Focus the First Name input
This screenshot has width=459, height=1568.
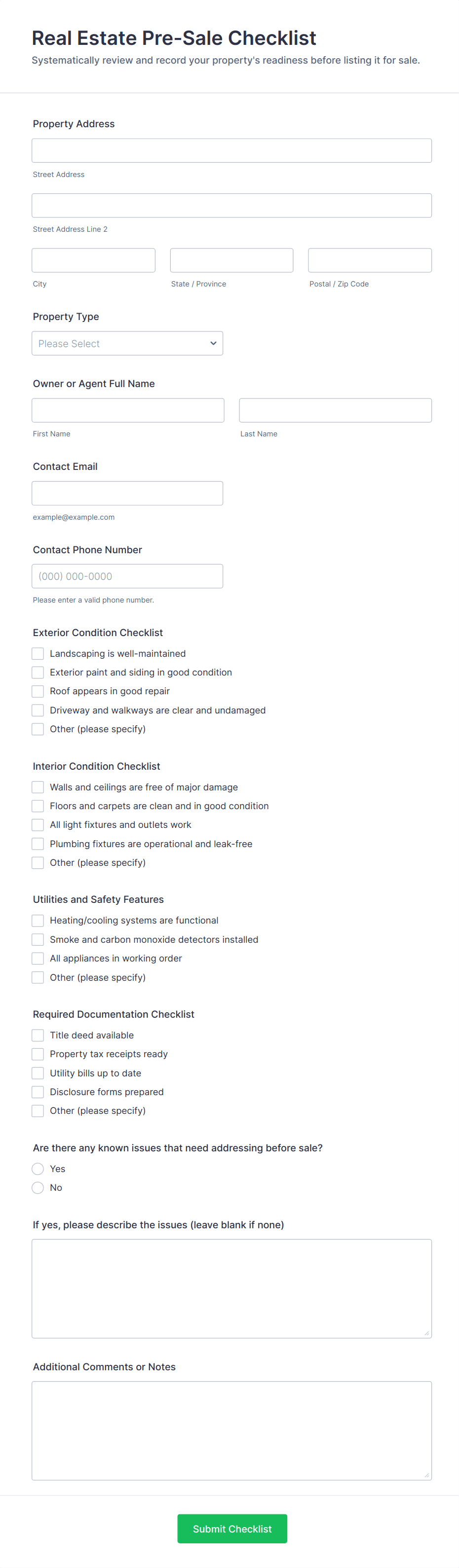(128, 410)
